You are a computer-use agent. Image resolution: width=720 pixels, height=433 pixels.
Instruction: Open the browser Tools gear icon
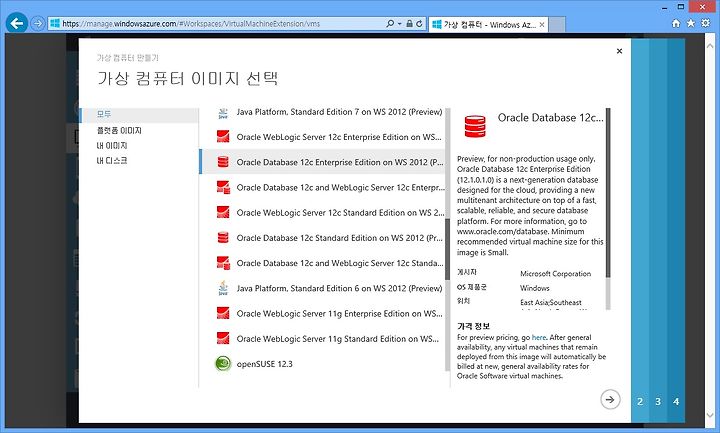(x=705, y=23)
